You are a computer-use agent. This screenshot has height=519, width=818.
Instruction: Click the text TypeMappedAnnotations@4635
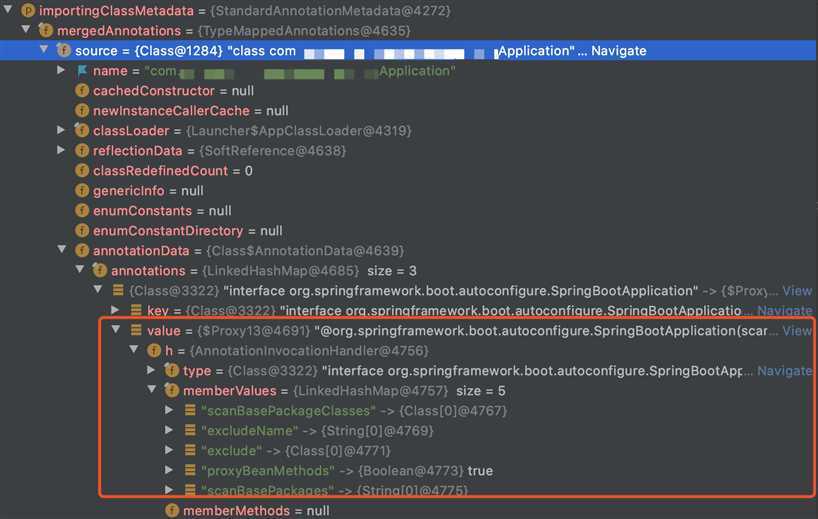pyautogui.click(x=304, y=30)
